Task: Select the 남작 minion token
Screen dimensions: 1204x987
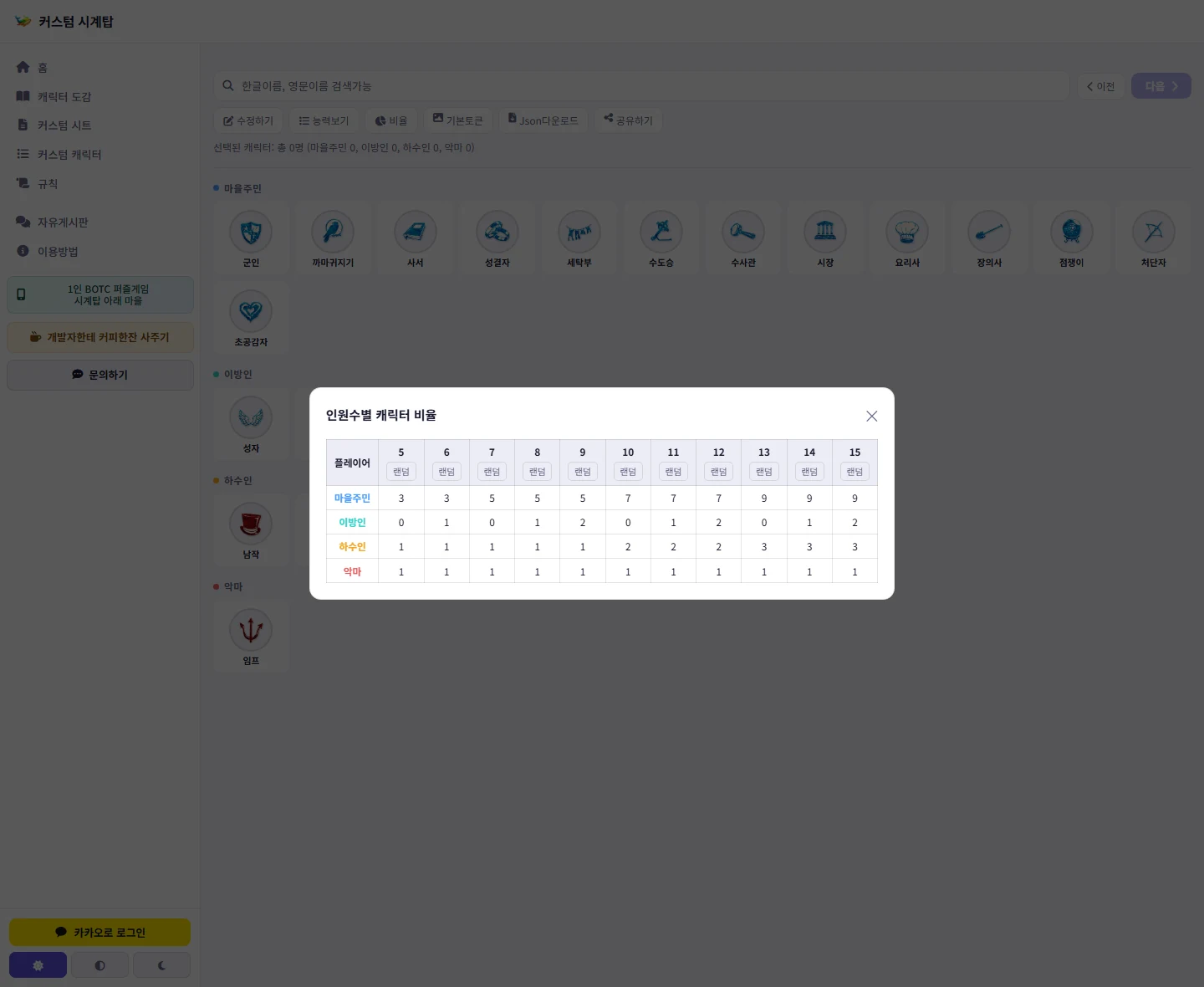Action: (251, 529)
